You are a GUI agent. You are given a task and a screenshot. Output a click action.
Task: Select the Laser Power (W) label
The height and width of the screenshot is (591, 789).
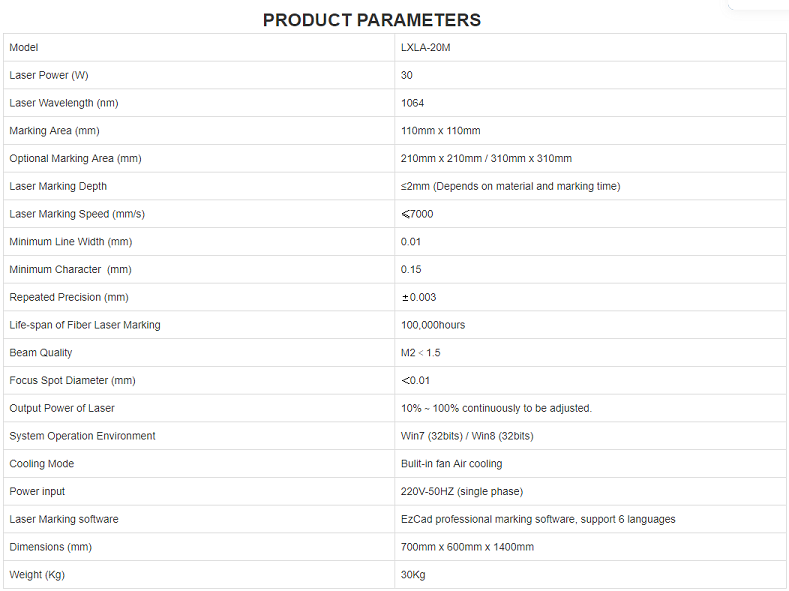coord(48,75)
